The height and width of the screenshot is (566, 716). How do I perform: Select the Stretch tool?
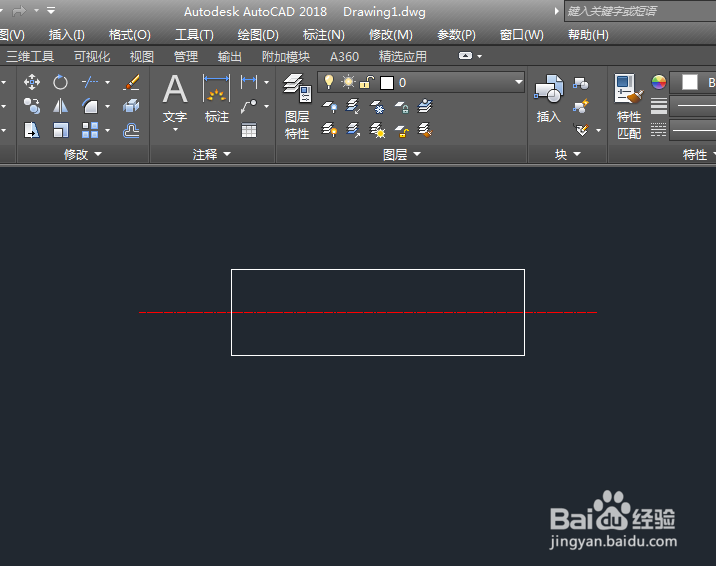[32, 131]
